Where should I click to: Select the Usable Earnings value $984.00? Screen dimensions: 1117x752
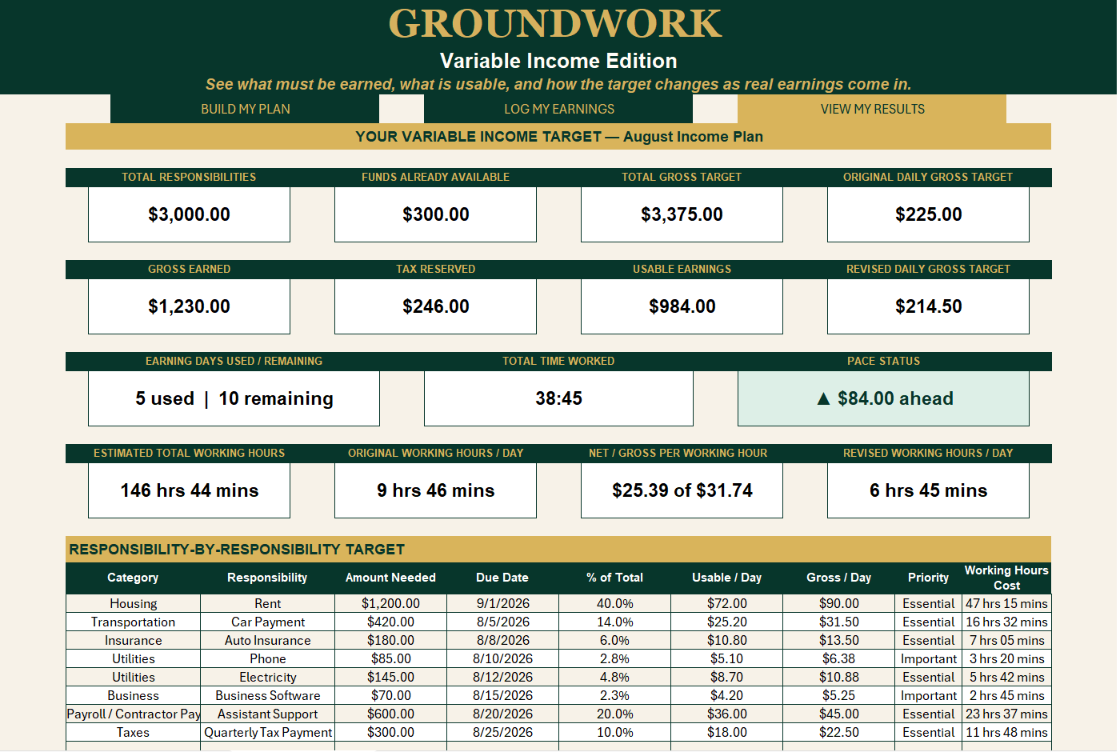pos(682,306)
